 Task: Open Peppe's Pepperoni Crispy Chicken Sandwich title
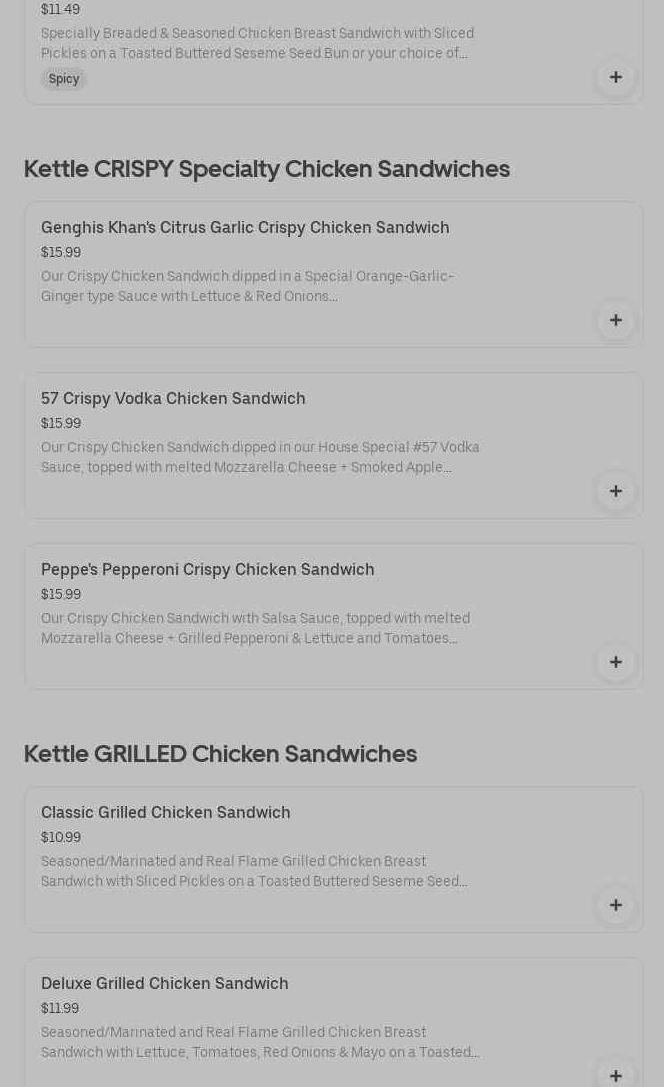click(x=208, y=569)
